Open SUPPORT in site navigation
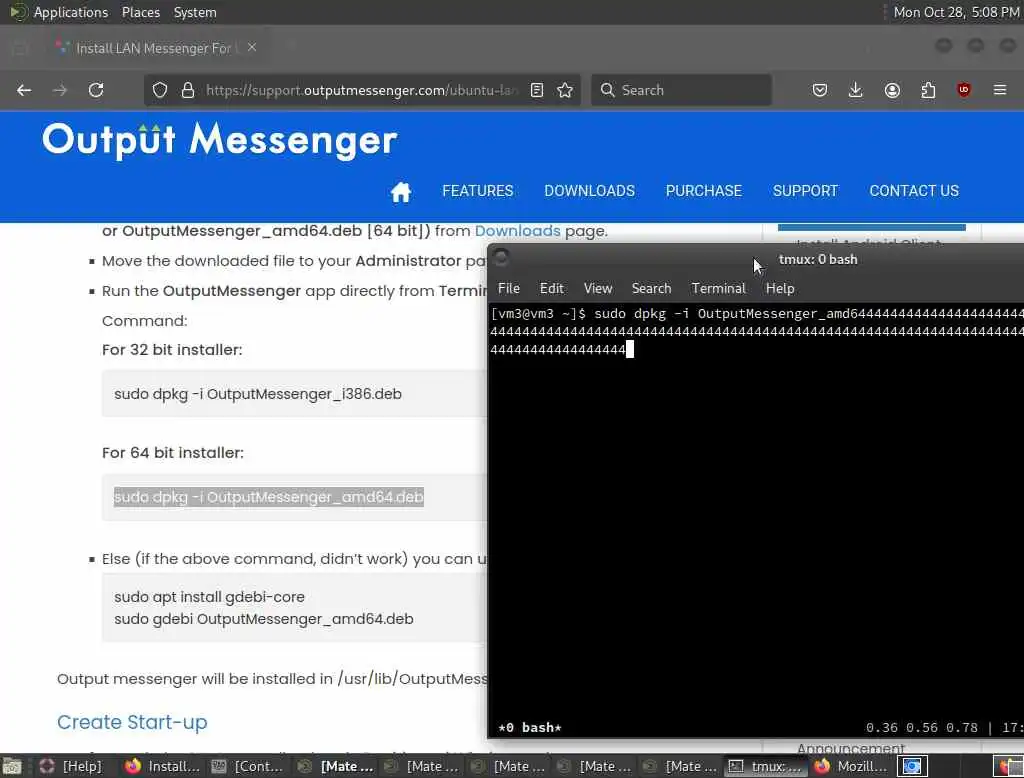Viewport: 1024px width, 778px height. point(805,191)
